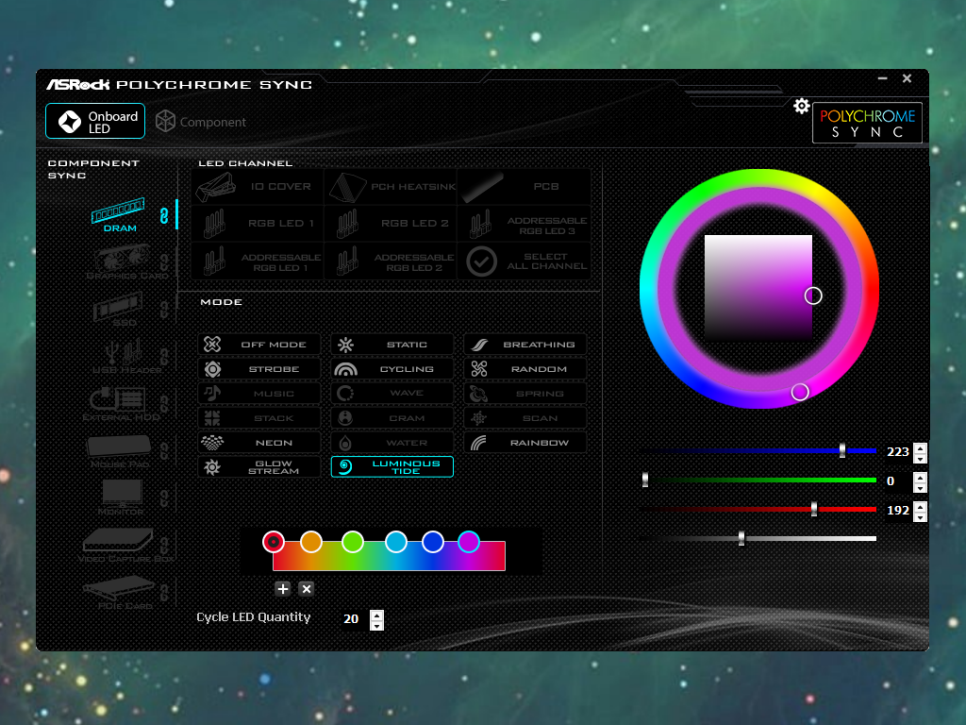Activate Scan lighting mode
The width and height of the screenshot is (966, 725).
525,418
